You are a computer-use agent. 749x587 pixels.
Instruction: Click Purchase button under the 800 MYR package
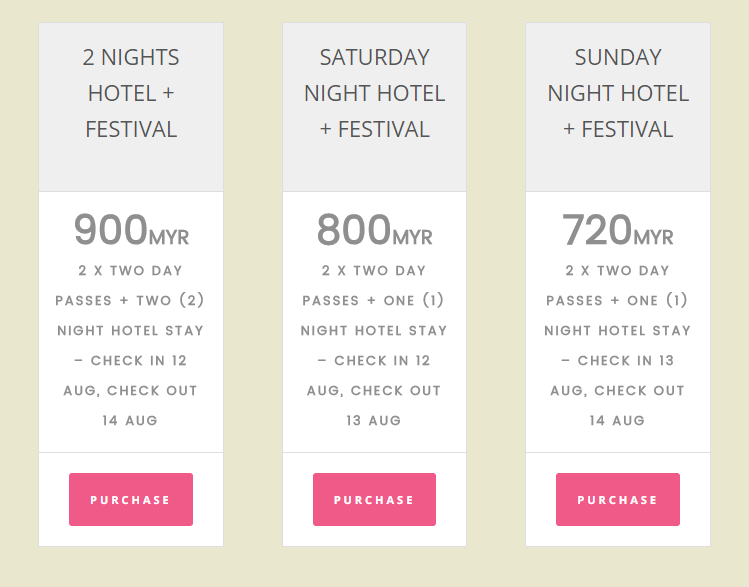(374, 499)
